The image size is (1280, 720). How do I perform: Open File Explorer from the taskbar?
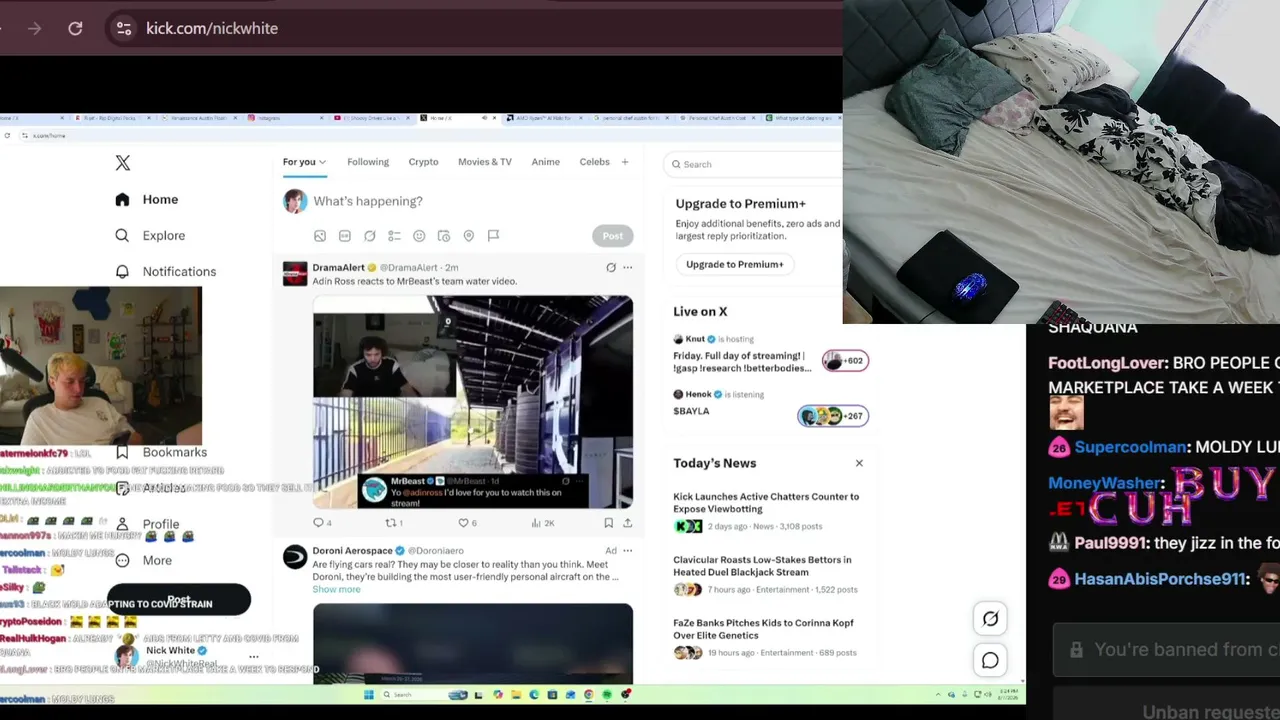[x=516, y=695]
